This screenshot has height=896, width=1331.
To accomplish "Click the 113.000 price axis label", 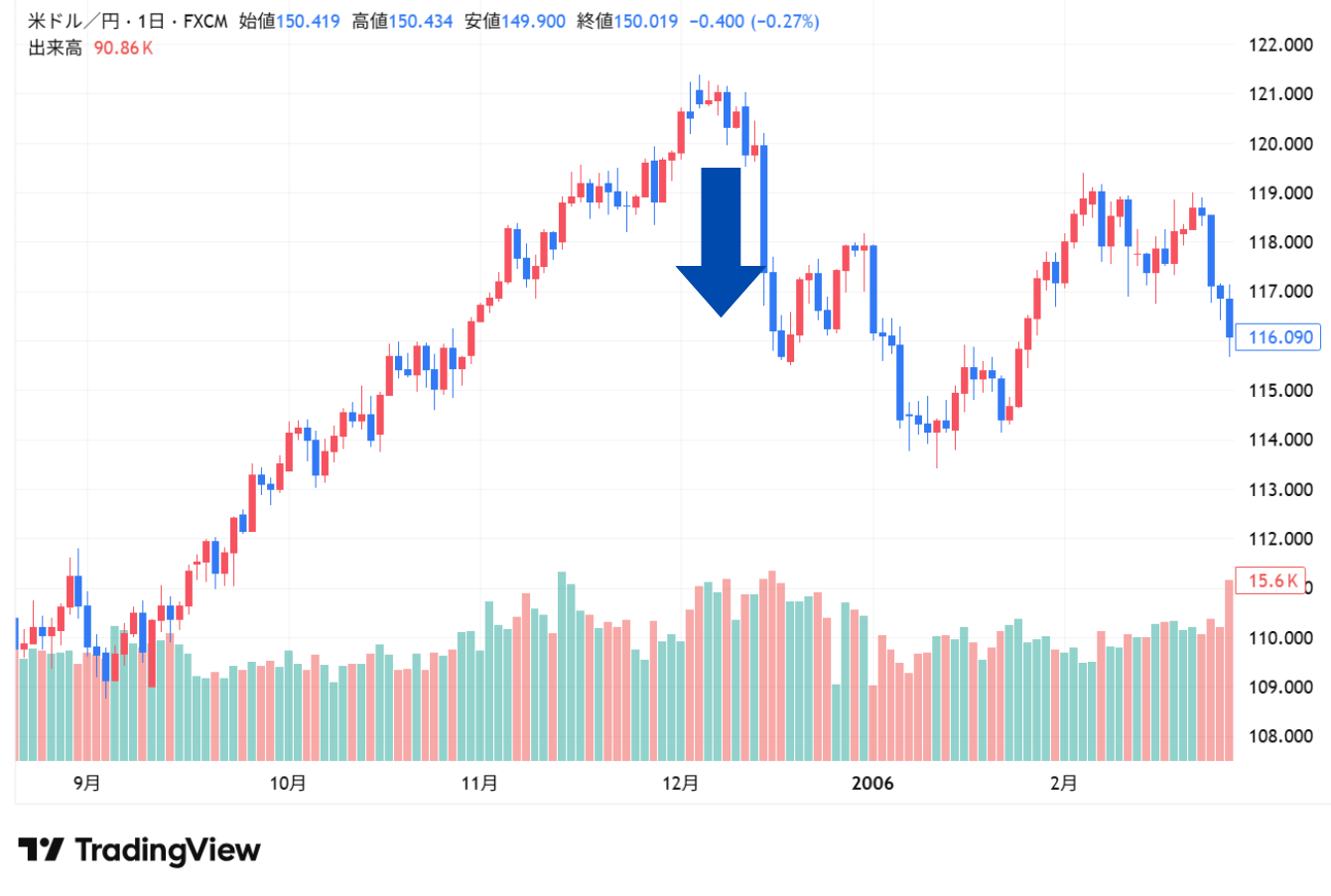I will coord(1279,489).
